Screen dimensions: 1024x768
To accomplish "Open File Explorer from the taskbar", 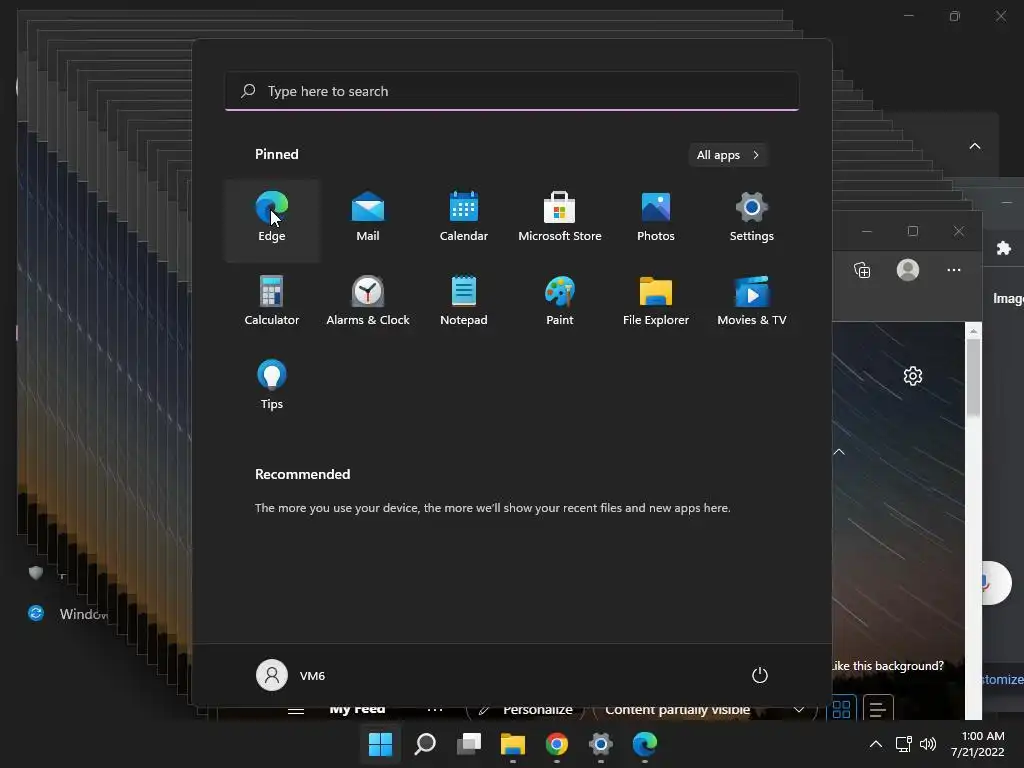I will coord(513,744).
